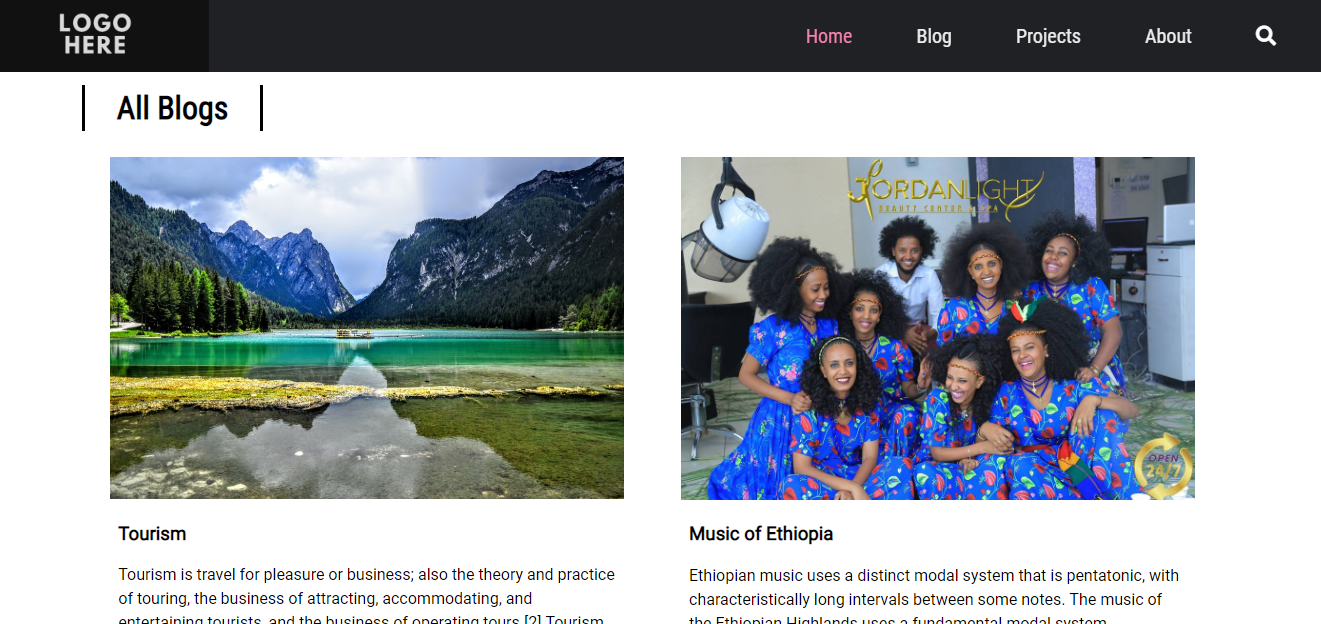Open the Blog nav item
Image resolution: width=1321 pixels, height=624 pixels.
[934, 36]
